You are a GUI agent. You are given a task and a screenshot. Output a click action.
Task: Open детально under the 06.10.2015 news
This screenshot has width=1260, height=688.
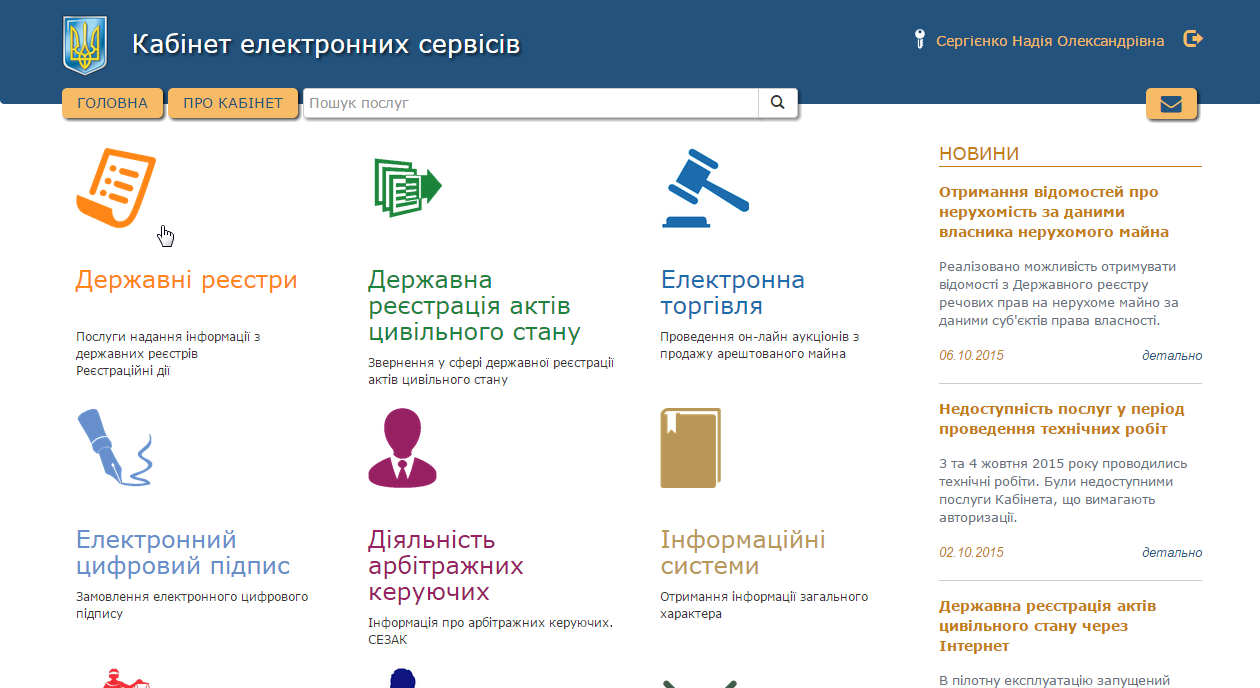coord(1172,355)
